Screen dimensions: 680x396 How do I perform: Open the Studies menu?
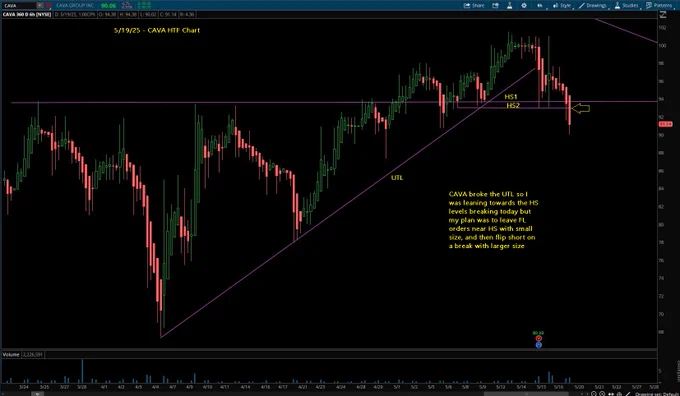click(627, 6)
